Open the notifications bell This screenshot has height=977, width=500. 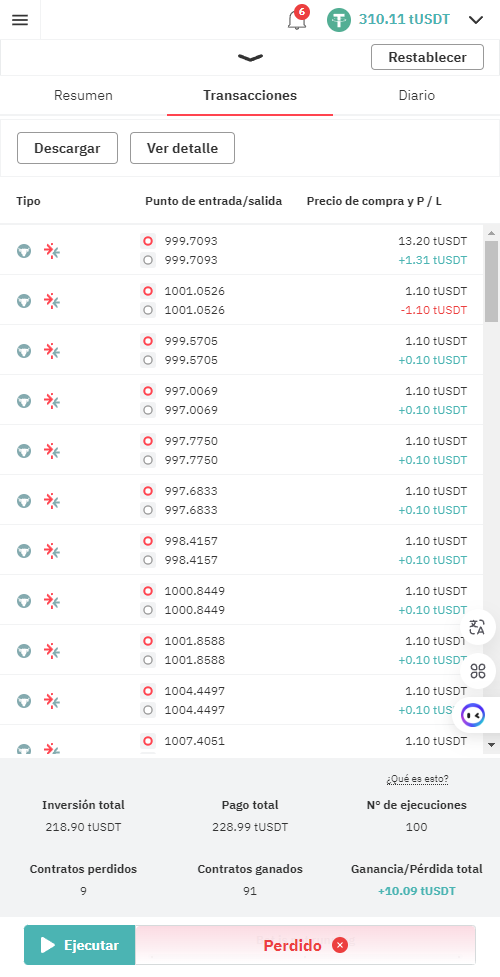[x=297, y=20]
